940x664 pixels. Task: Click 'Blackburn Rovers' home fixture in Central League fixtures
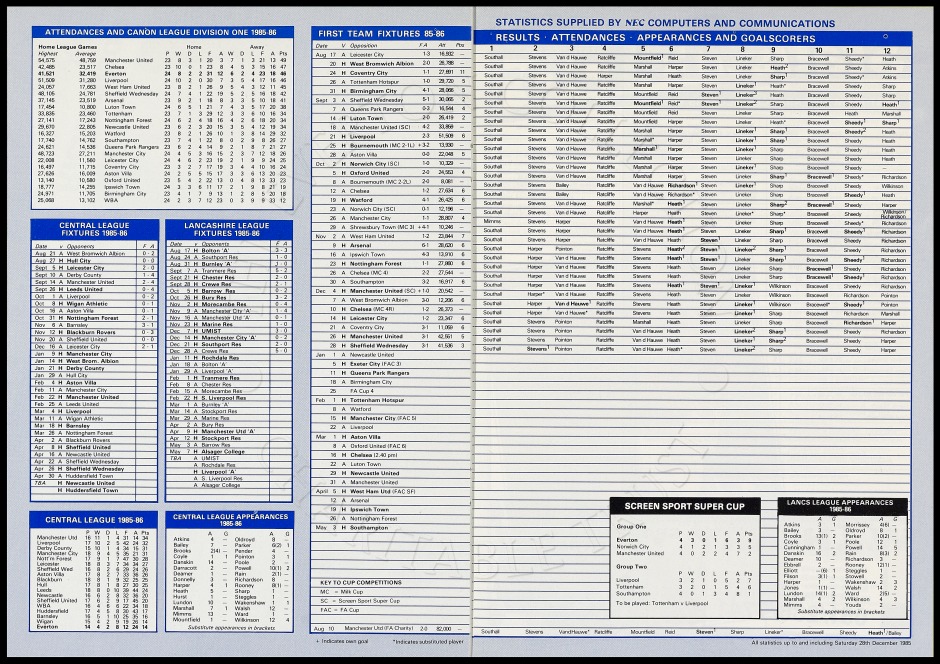point(91,332)
